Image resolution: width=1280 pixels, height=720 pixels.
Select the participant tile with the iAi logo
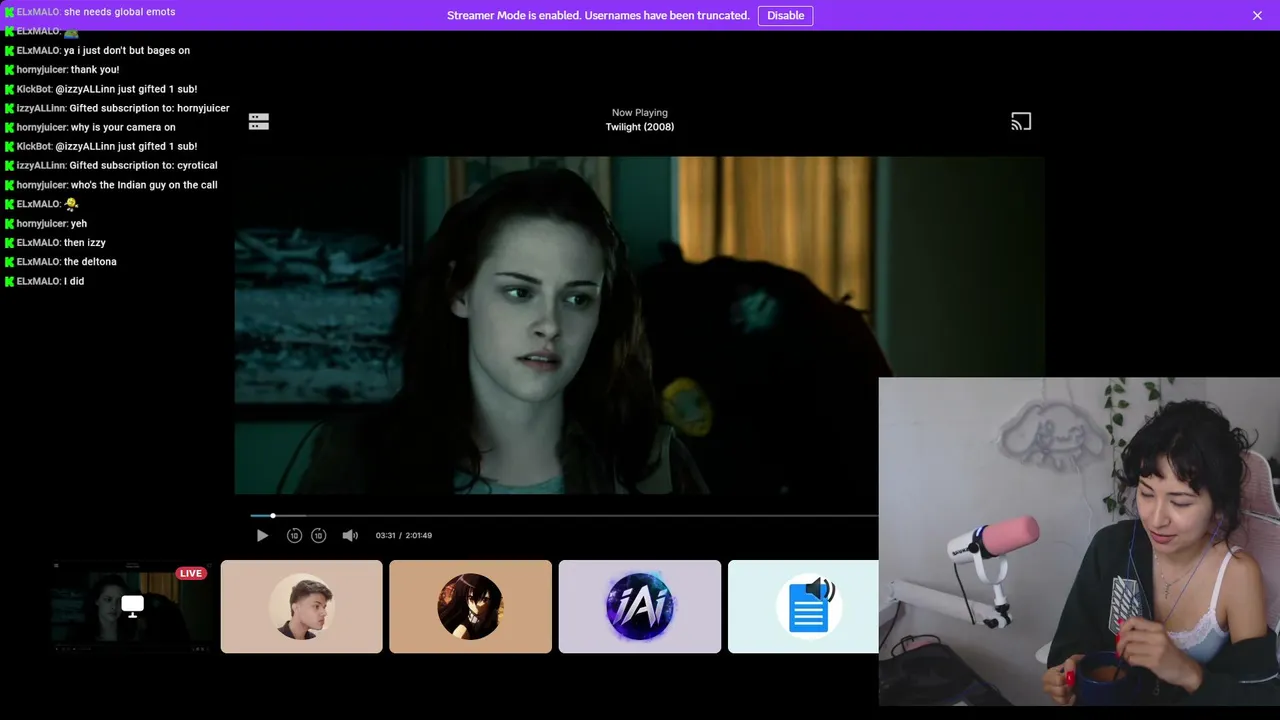point(640,606)
